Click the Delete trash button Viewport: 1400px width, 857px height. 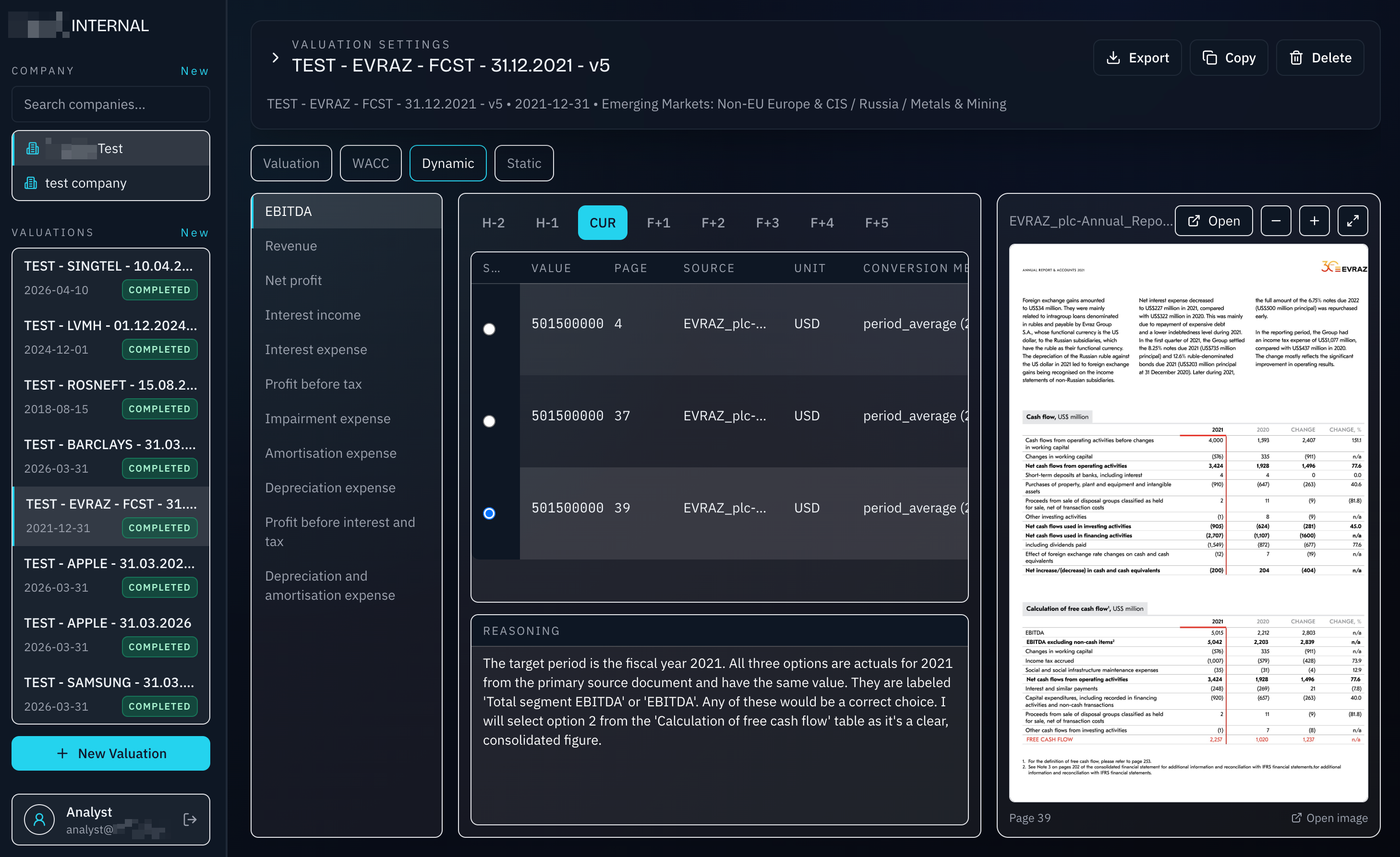pyautogui.click(x=1319, y=58)
